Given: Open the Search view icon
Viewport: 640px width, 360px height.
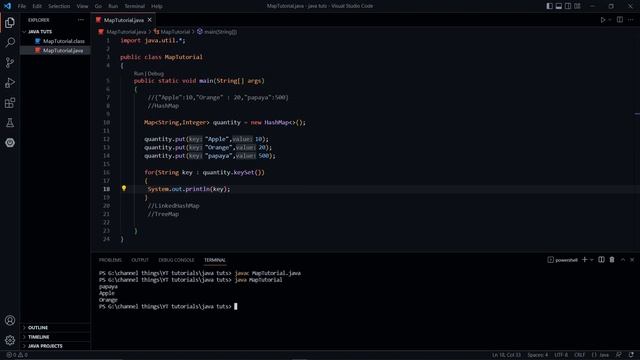Looking at the screenshot, I should point(10,42).
